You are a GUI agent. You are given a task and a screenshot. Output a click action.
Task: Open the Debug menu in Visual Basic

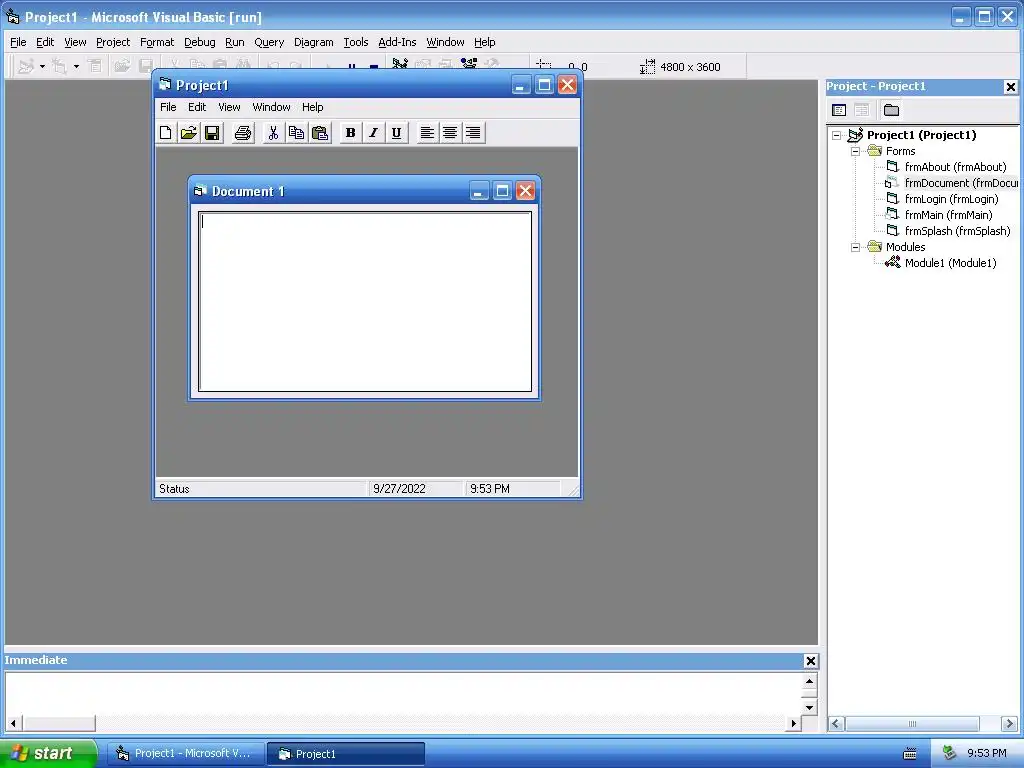[x=199, y=42]
